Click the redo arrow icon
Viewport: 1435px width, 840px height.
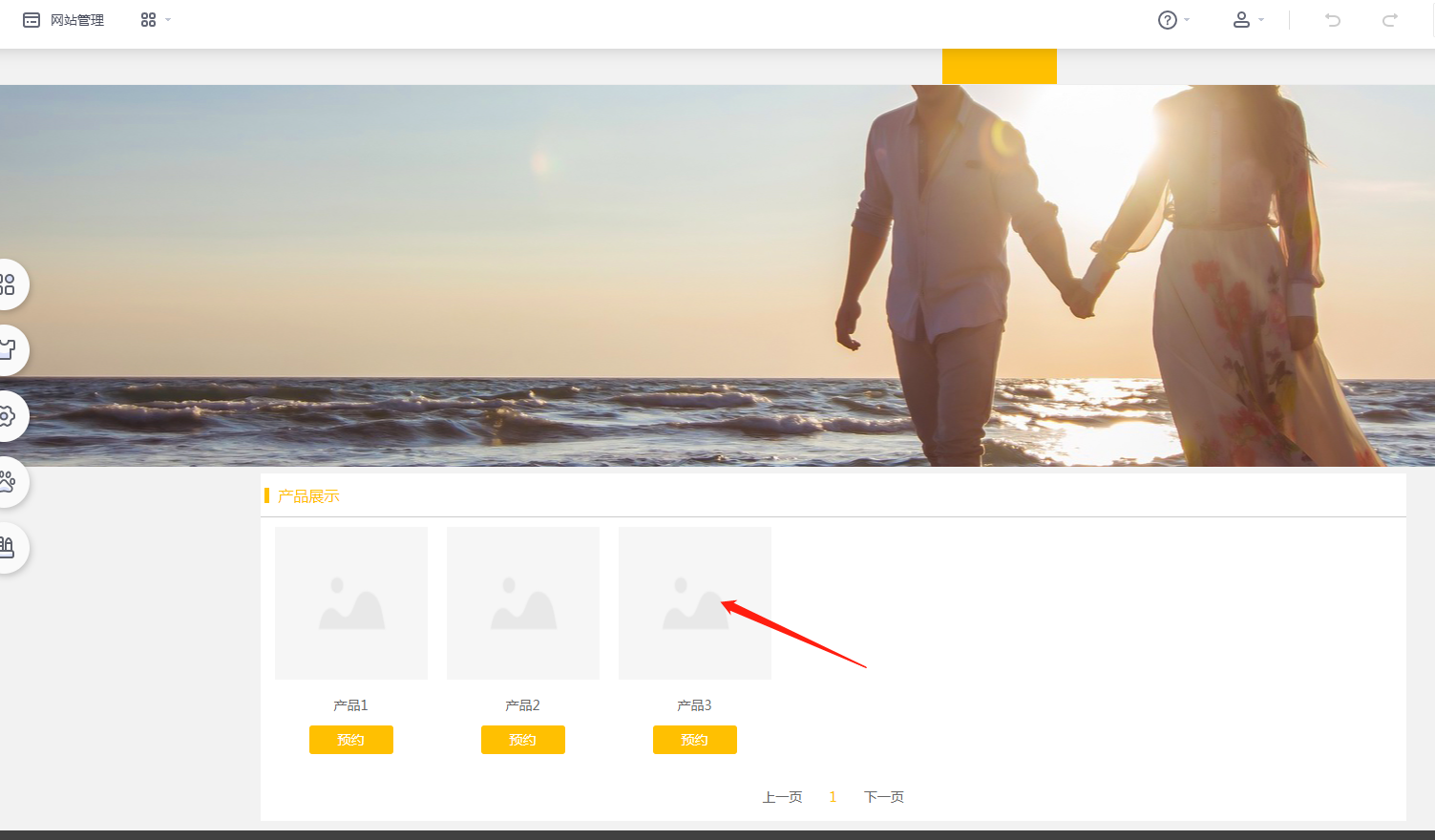[1390, 20]
